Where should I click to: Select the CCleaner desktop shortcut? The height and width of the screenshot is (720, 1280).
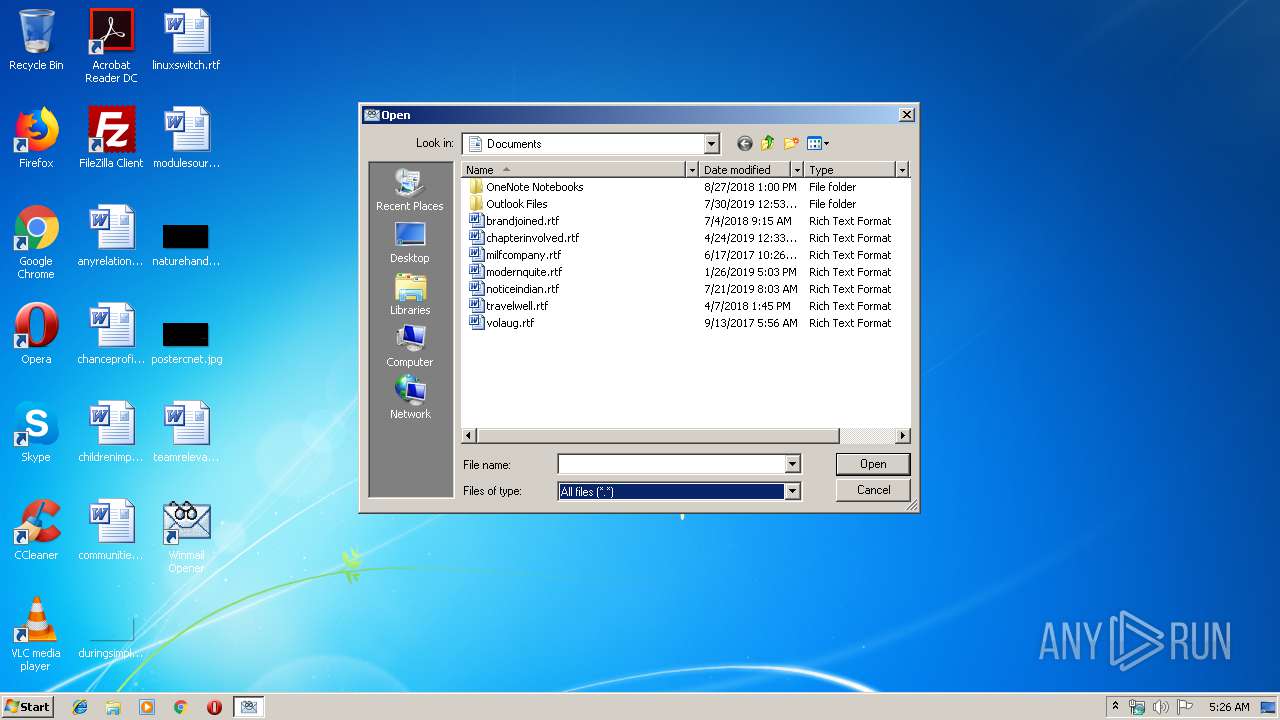pos(36,530)
